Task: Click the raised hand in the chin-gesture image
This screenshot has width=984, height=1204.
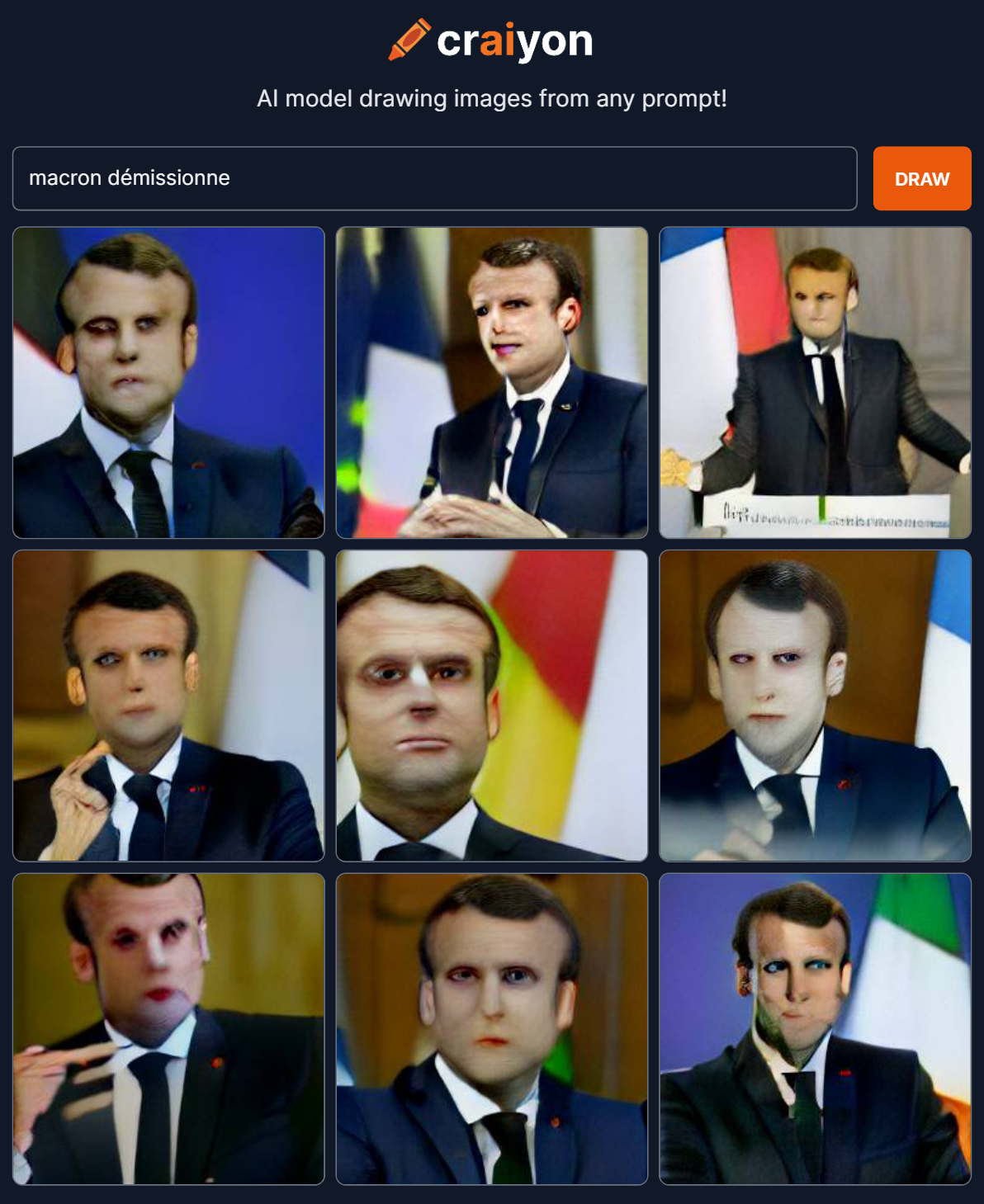Action: click(x=81, y=792)
